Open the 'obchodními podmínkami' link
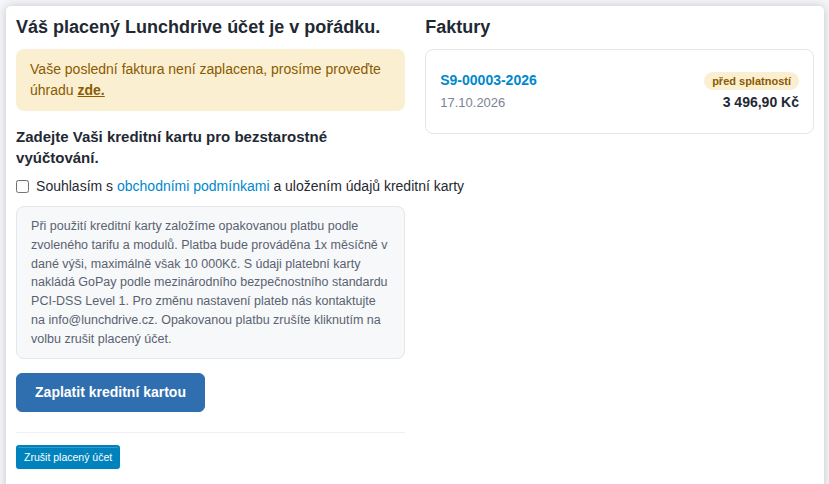Screen dimensions: 829x484 [x=194, y=186]
